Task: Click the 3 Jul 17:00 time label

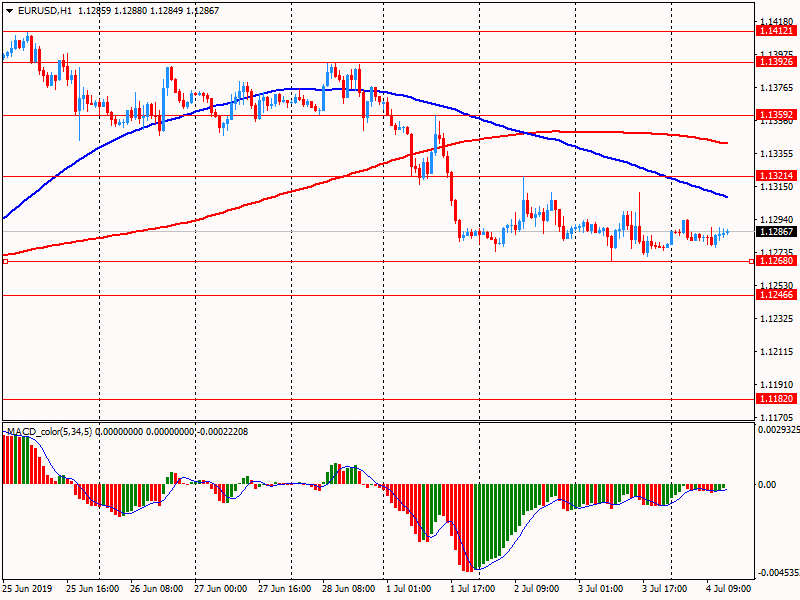Action: point(664,588)
